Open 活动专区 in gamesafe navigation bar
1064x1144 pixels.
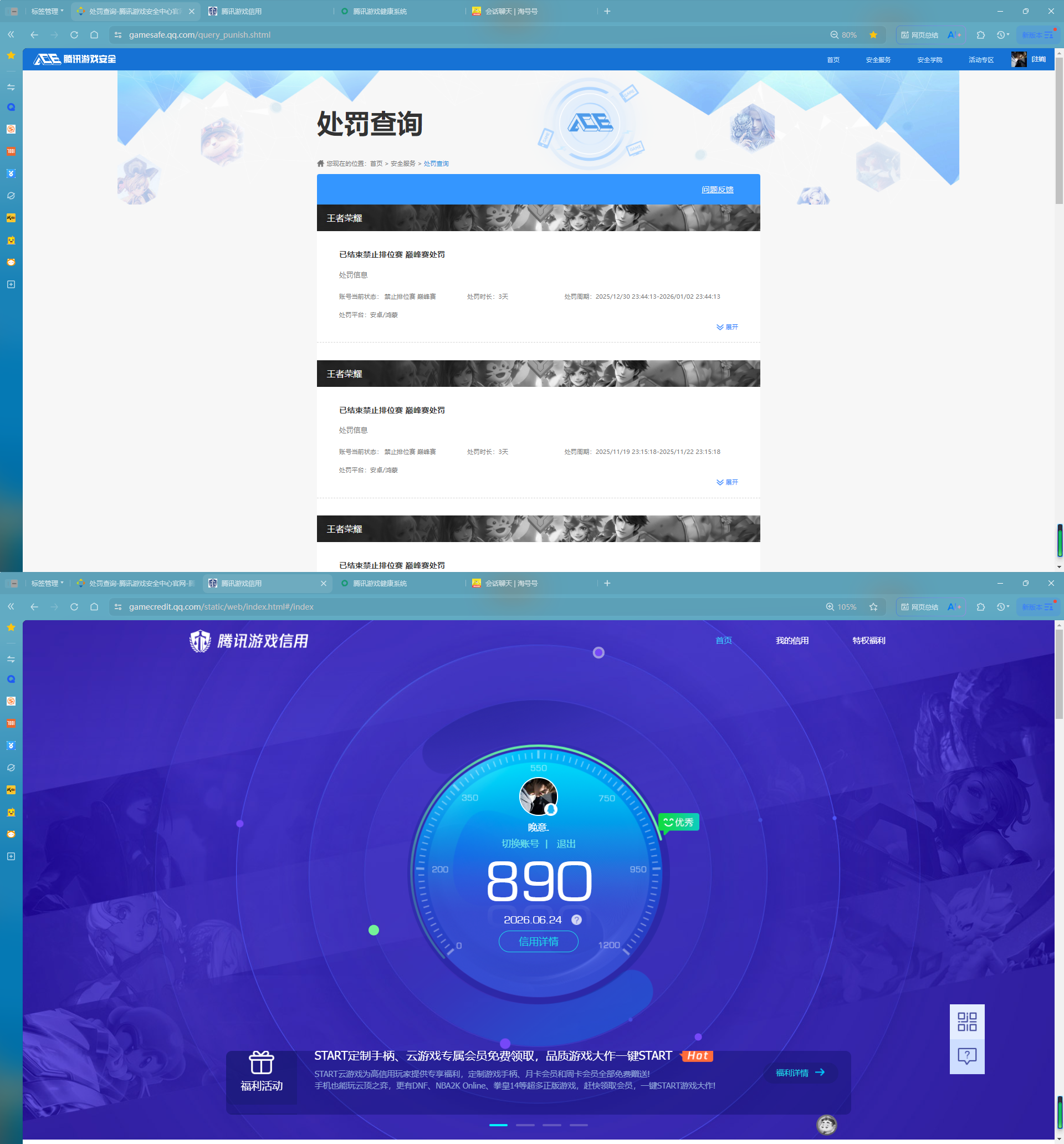click(x=981, y=60)
